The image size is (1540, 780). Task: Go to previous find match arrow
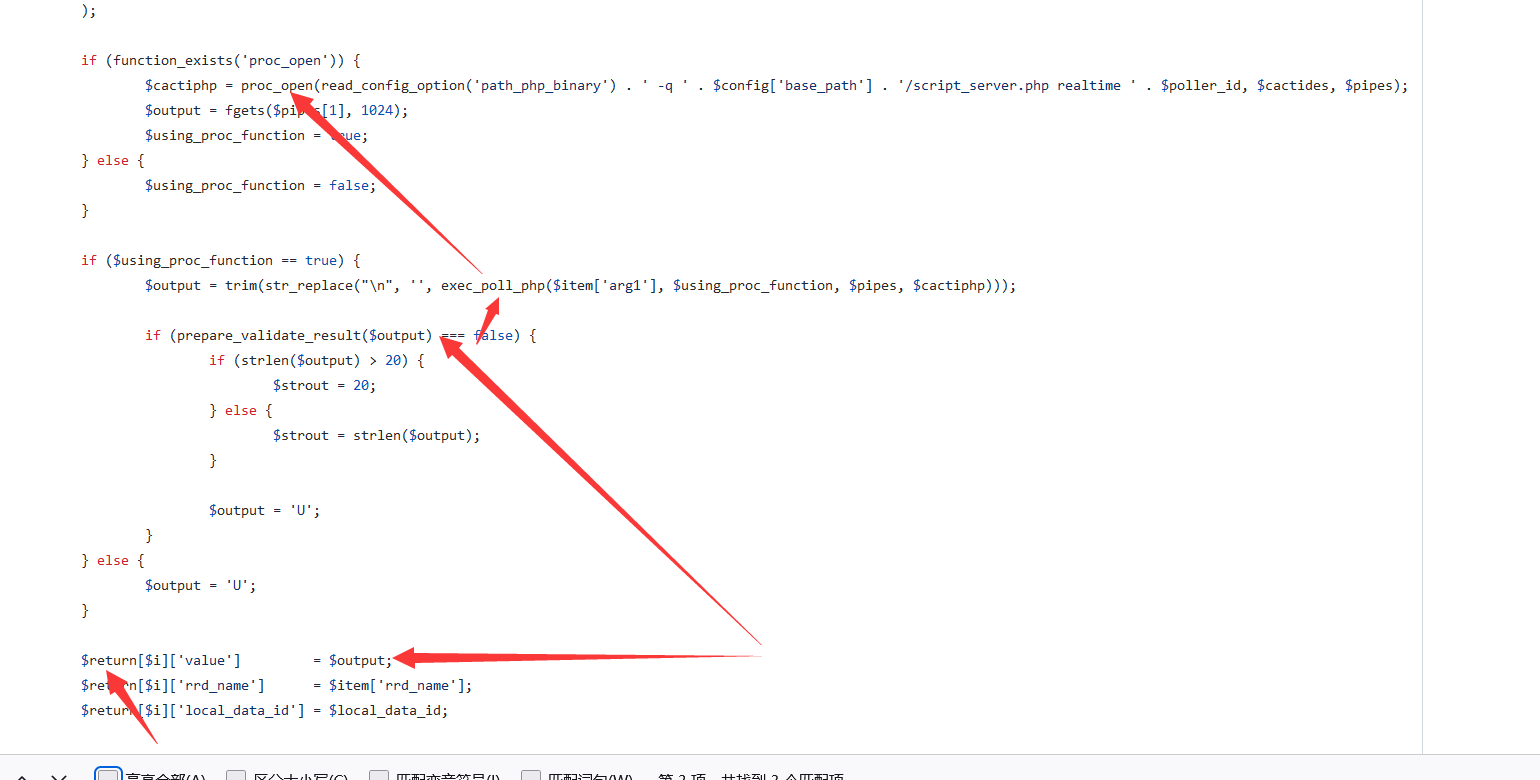(x=22, y=777)
